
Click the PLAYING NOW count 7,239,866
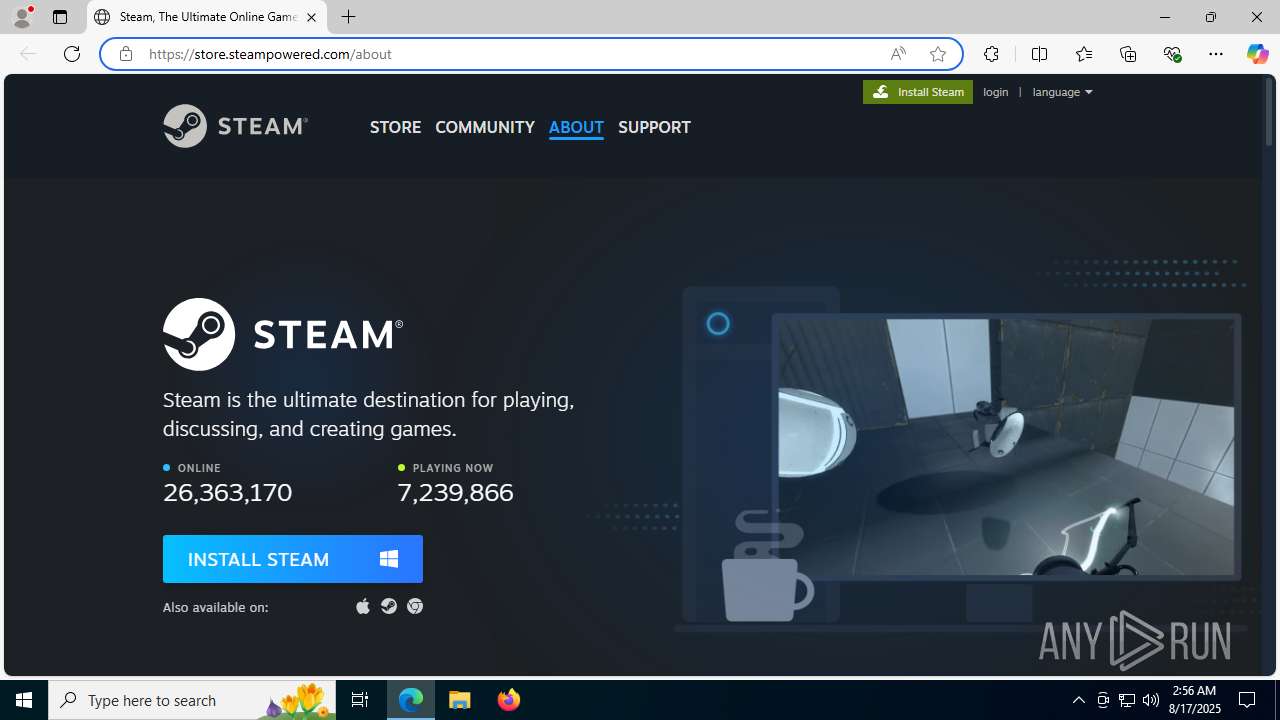(455, 492)
